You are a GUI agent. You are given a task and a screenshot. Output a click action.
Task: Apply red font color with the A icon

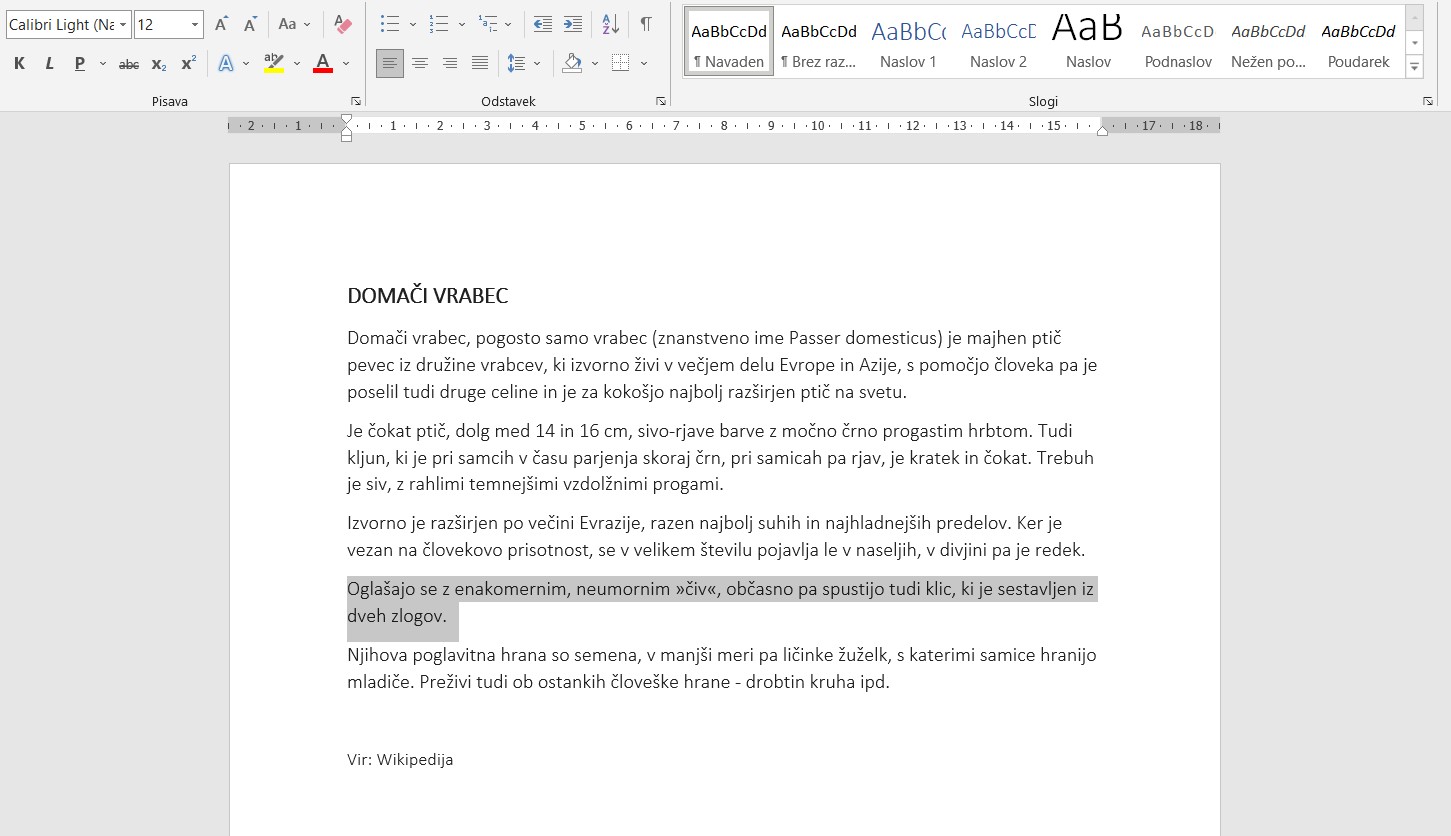point(323,64)
